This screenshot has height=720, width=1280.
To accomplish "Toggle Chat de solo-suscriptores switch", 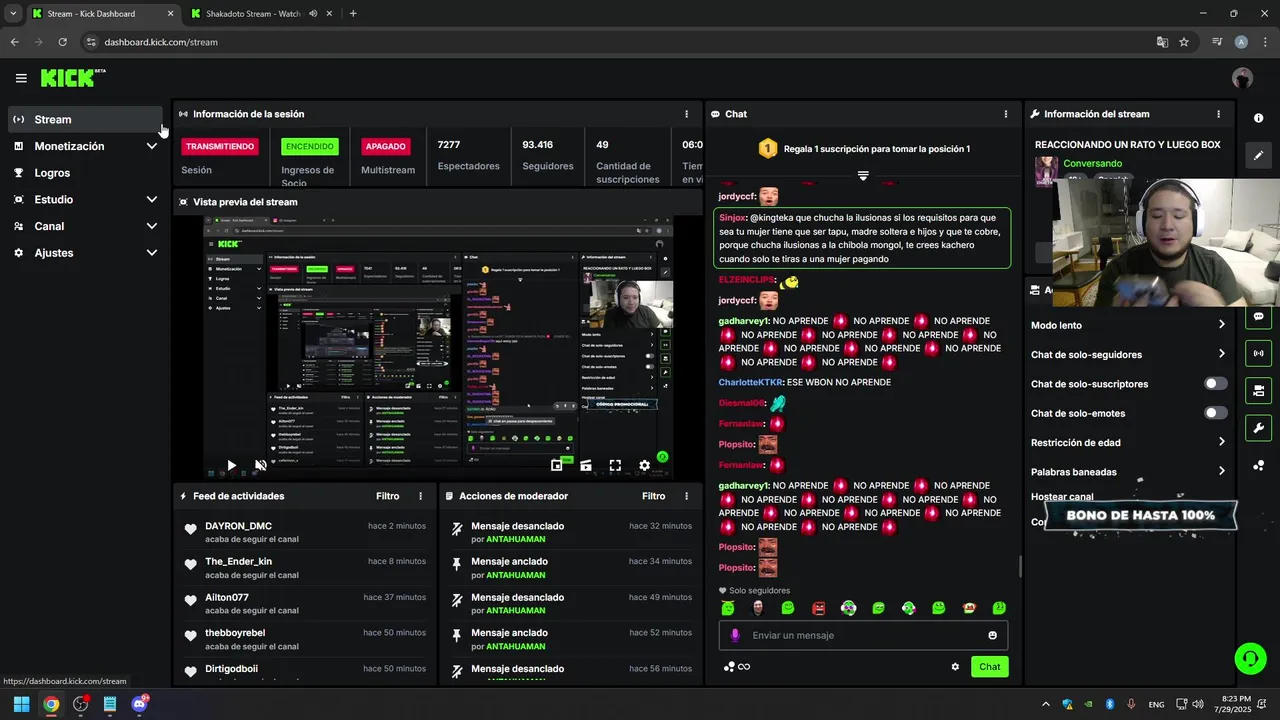I will tap(1215, 384).
